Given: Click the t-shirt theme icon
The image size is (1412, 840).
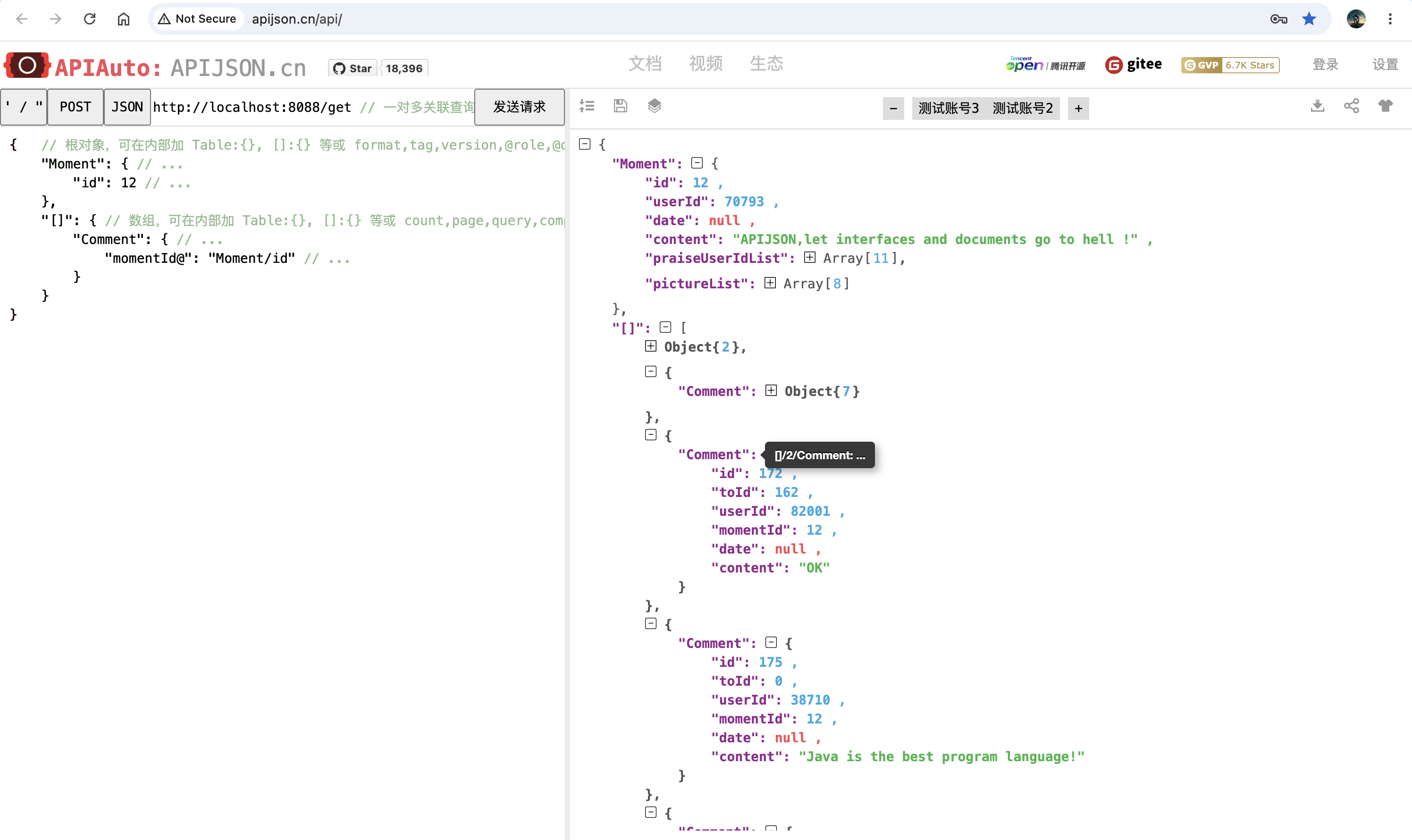Looking at the screenshot, I should (1386, 106).
